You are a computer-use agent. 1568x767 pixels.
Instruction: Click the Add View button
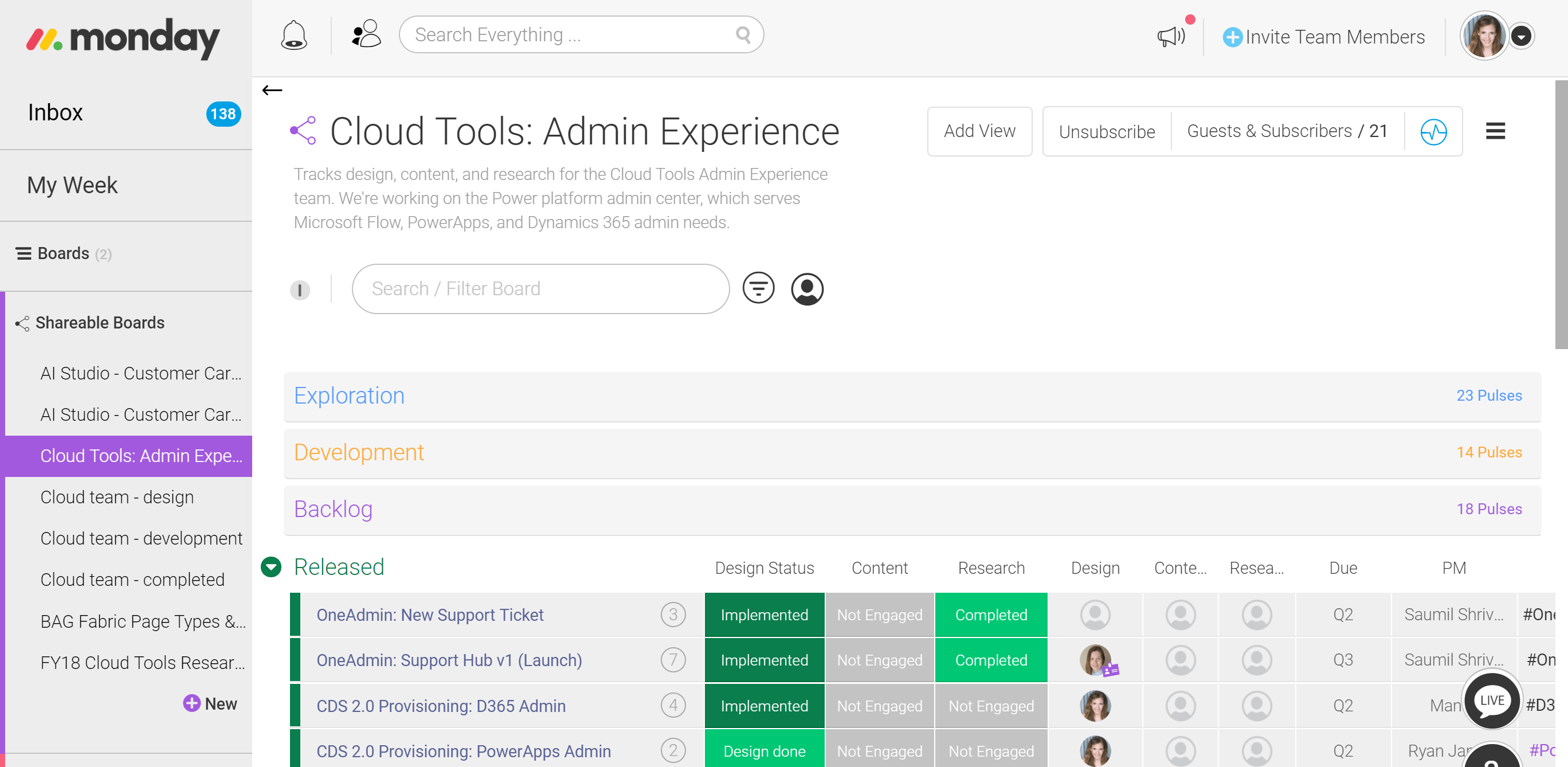979,131
